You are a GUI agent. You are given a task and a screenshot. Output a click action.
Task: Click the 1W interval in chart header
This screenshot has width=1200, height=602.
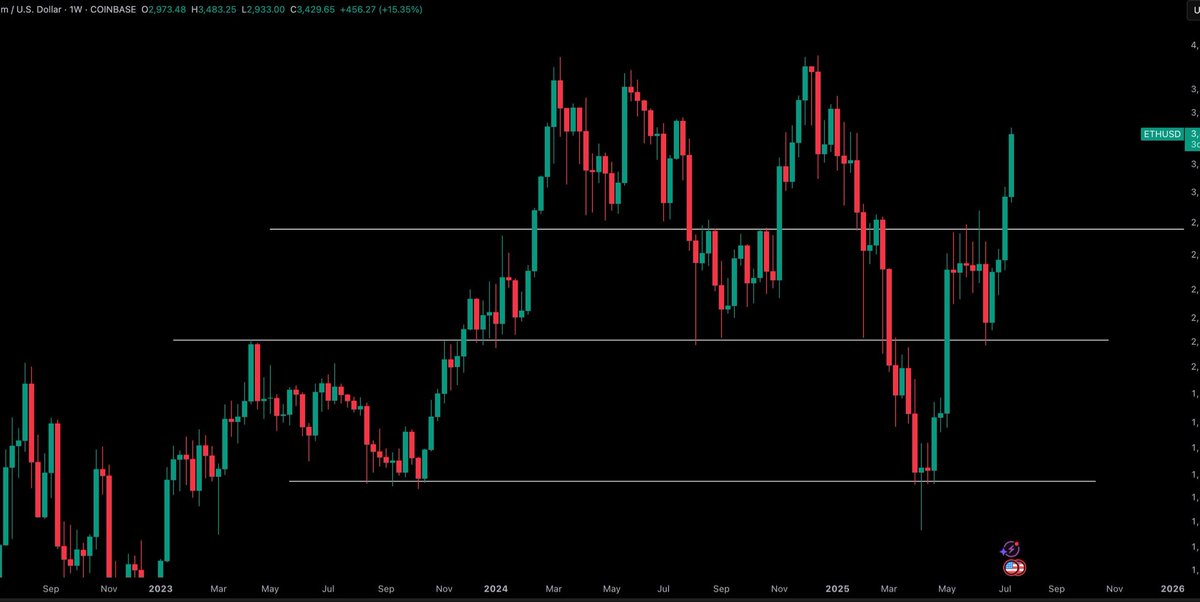pyautogui.click(x=77, y=9)
